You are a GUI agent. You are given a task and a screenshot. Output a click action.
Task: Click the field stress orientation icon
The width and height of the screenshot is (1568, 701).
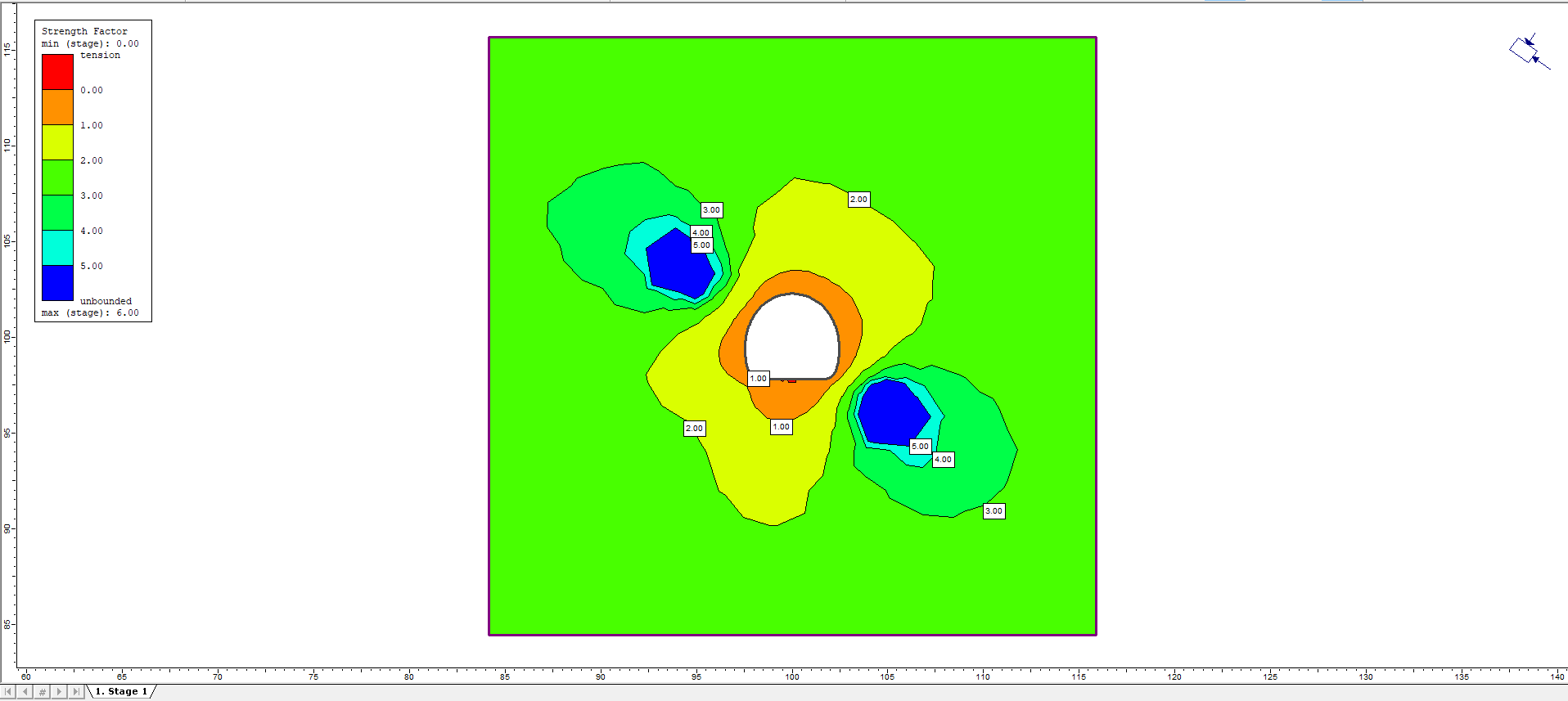(1528, 52)
